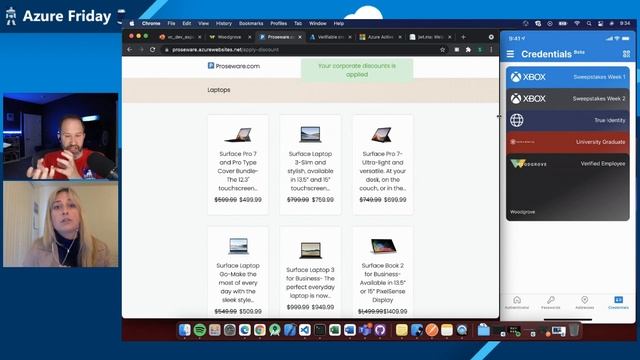The height and width of the screenshot is (360, 640).
Task: Open Terminal from the Dock
Action: tap(320, 330)
